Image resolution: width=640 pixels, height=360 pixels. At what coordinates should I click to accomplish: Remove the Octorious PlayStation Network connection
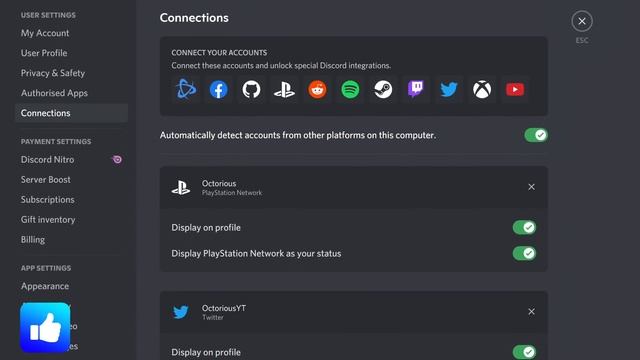[531, 187]
